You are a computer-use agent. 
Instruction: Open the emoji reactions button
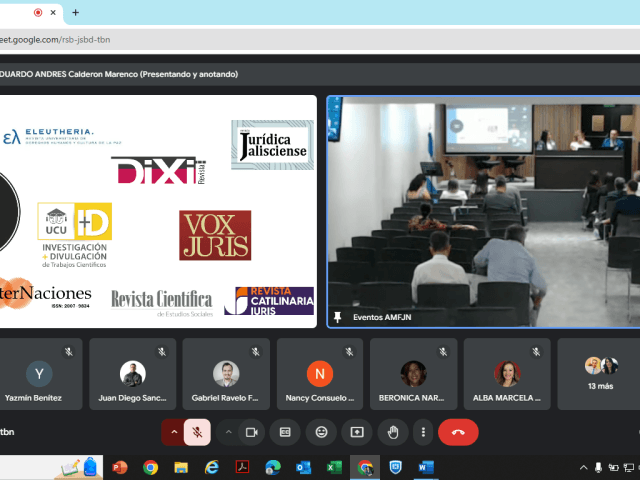coord(321,432)
